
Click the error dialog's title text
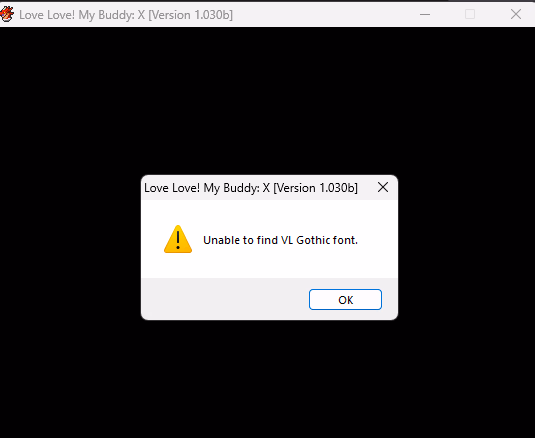251,188
